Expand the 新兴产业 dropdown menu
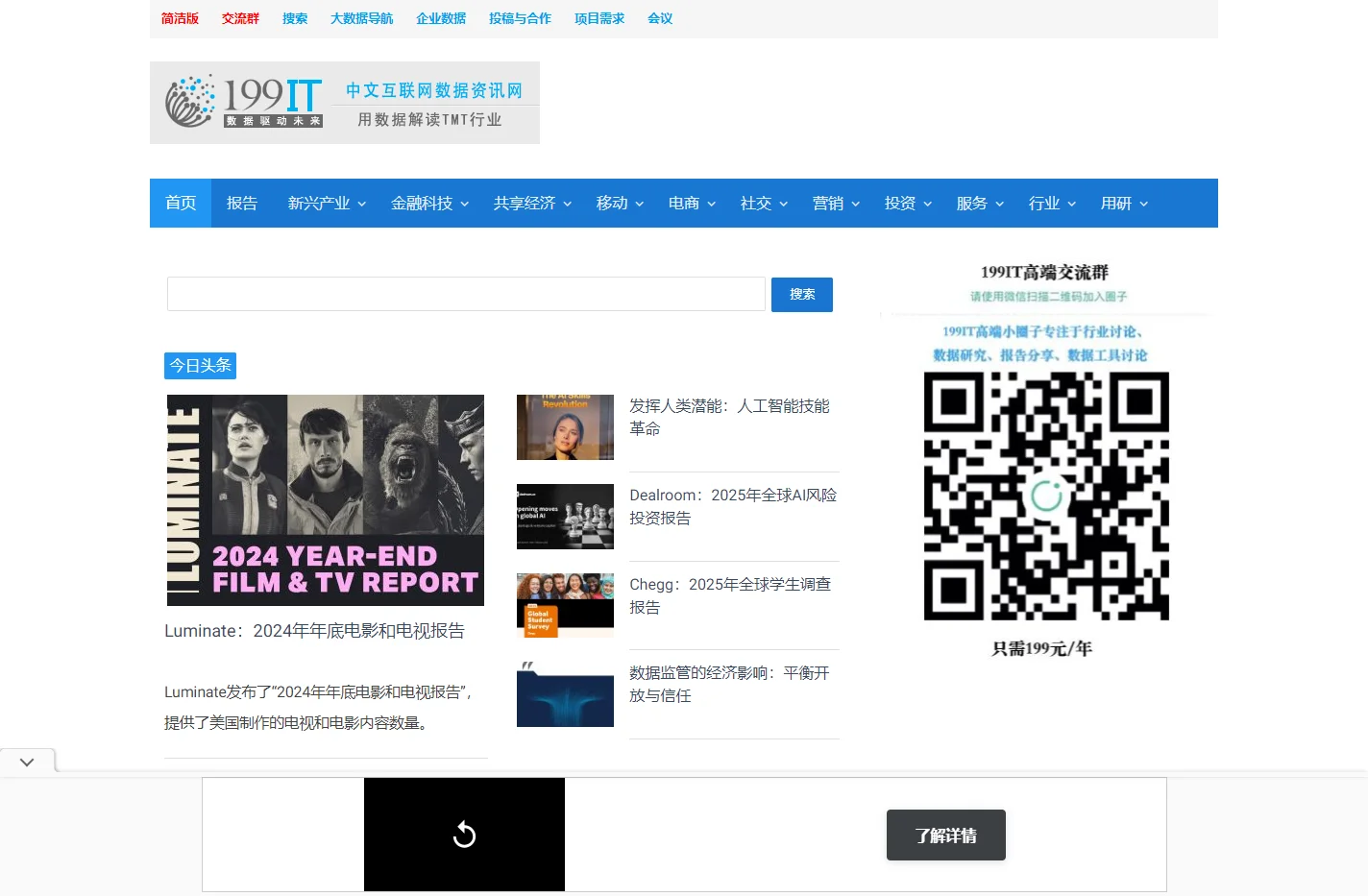This screenshot has height=896, width=1368. [x=327, y=203]
